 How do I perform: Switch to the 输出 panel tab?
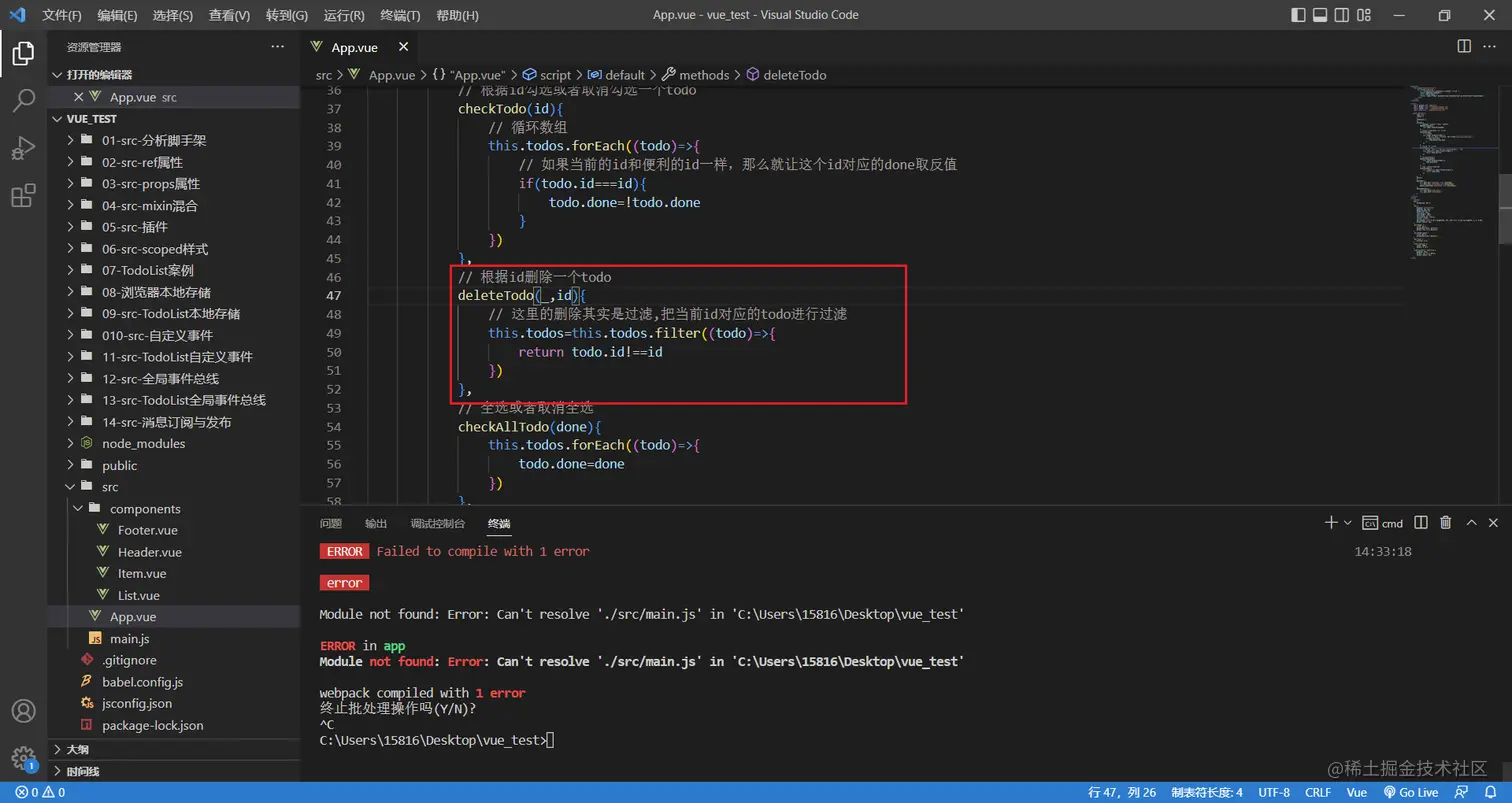click(376, 523)
